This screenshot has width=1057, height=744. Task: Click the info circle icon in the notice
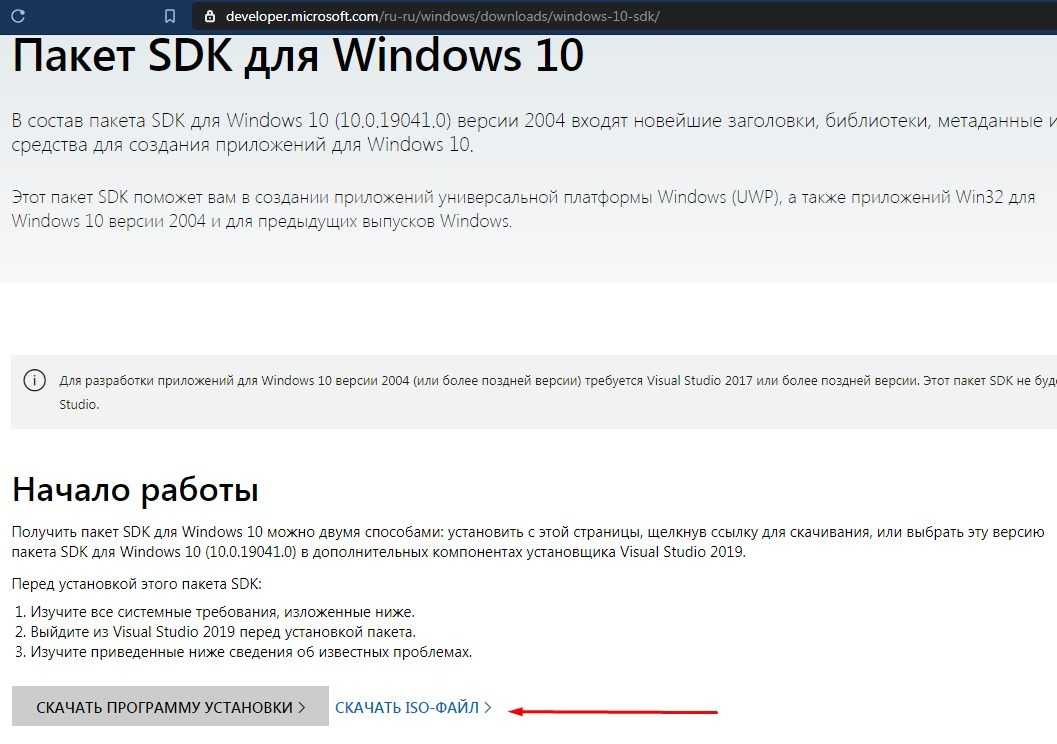35,381
